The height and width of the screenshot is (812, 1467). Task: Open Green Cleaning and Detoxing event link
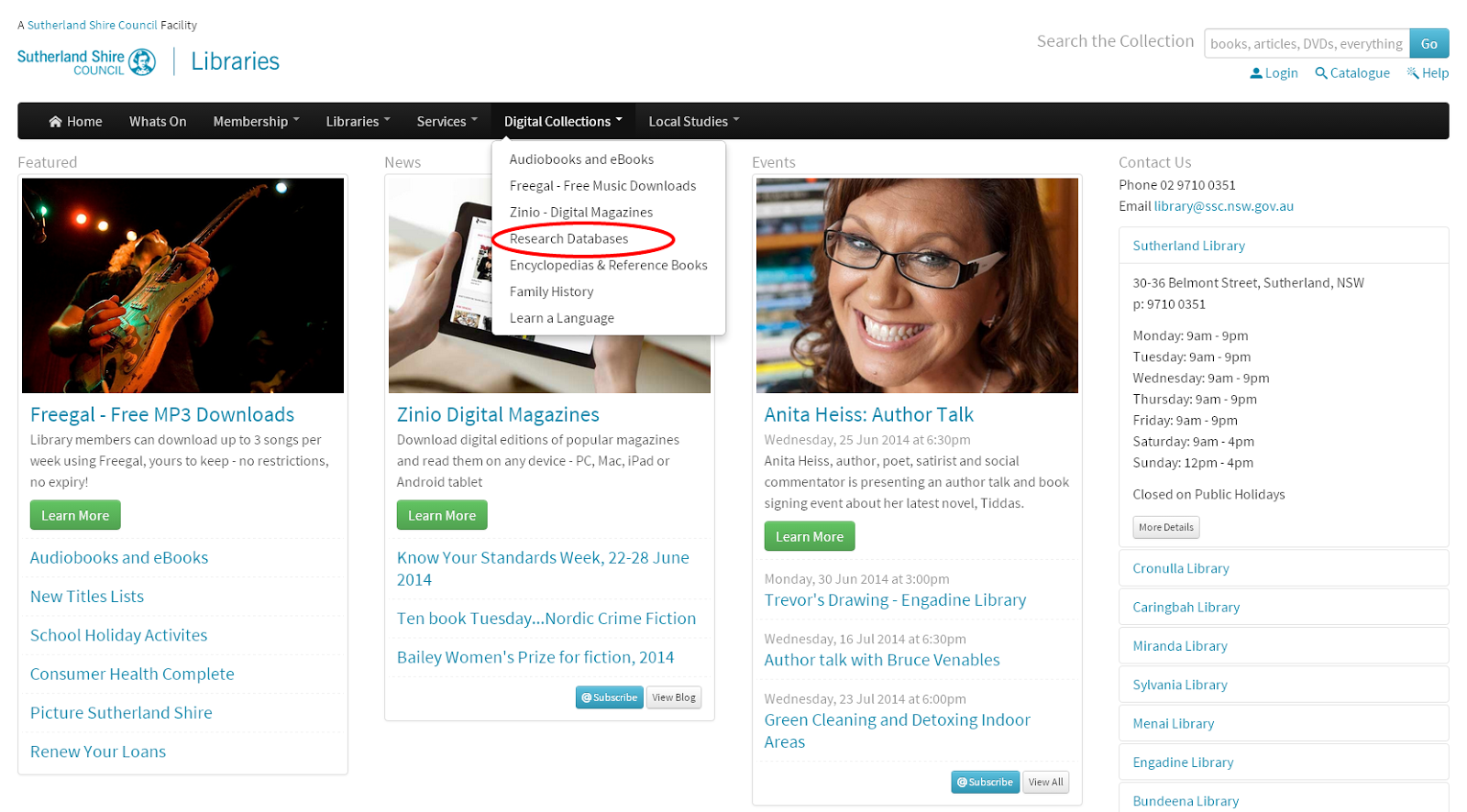(898, 730)
